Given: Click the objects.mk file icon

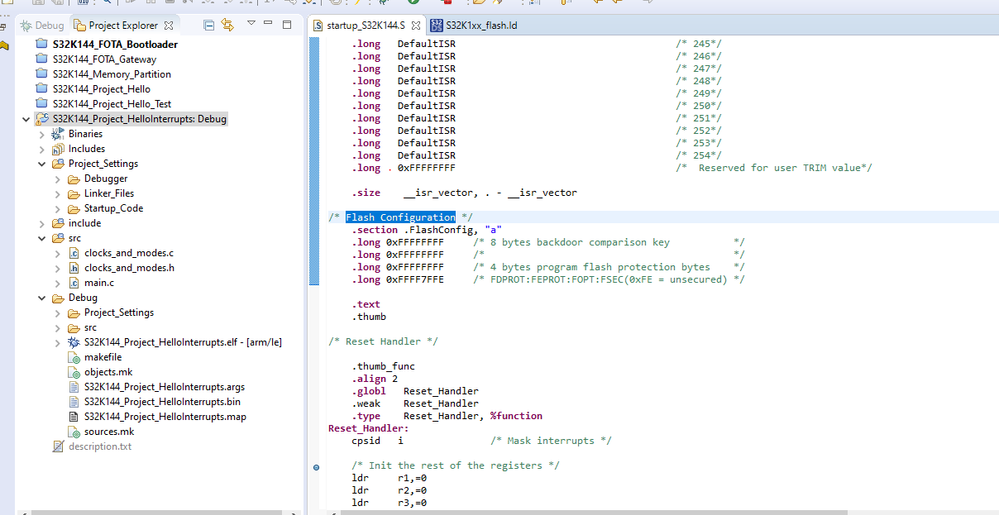Looking at the screenshot, I should tap(73, 372).
